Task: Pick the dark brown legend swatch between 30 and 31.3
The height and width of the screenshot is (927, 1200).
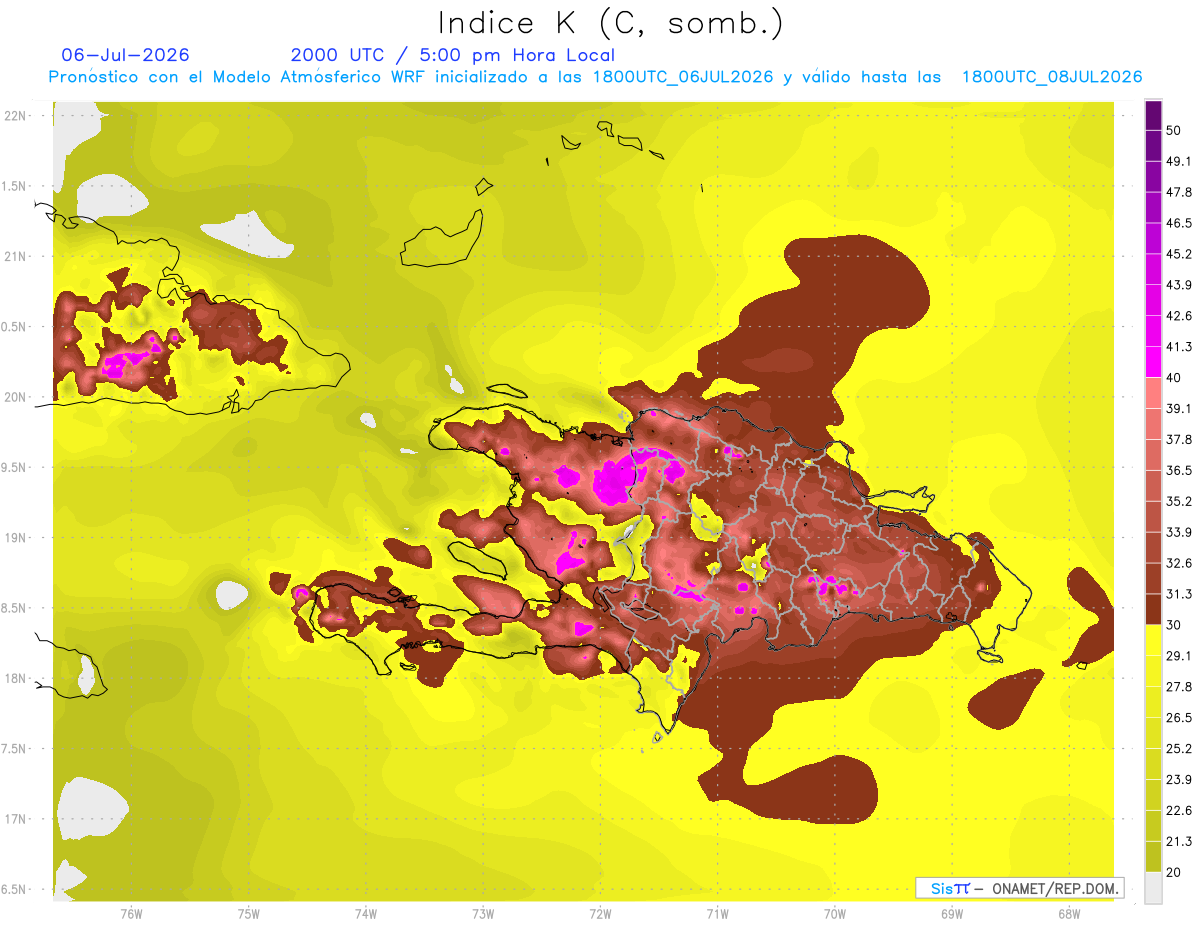Action: (x=1153, y=610)
